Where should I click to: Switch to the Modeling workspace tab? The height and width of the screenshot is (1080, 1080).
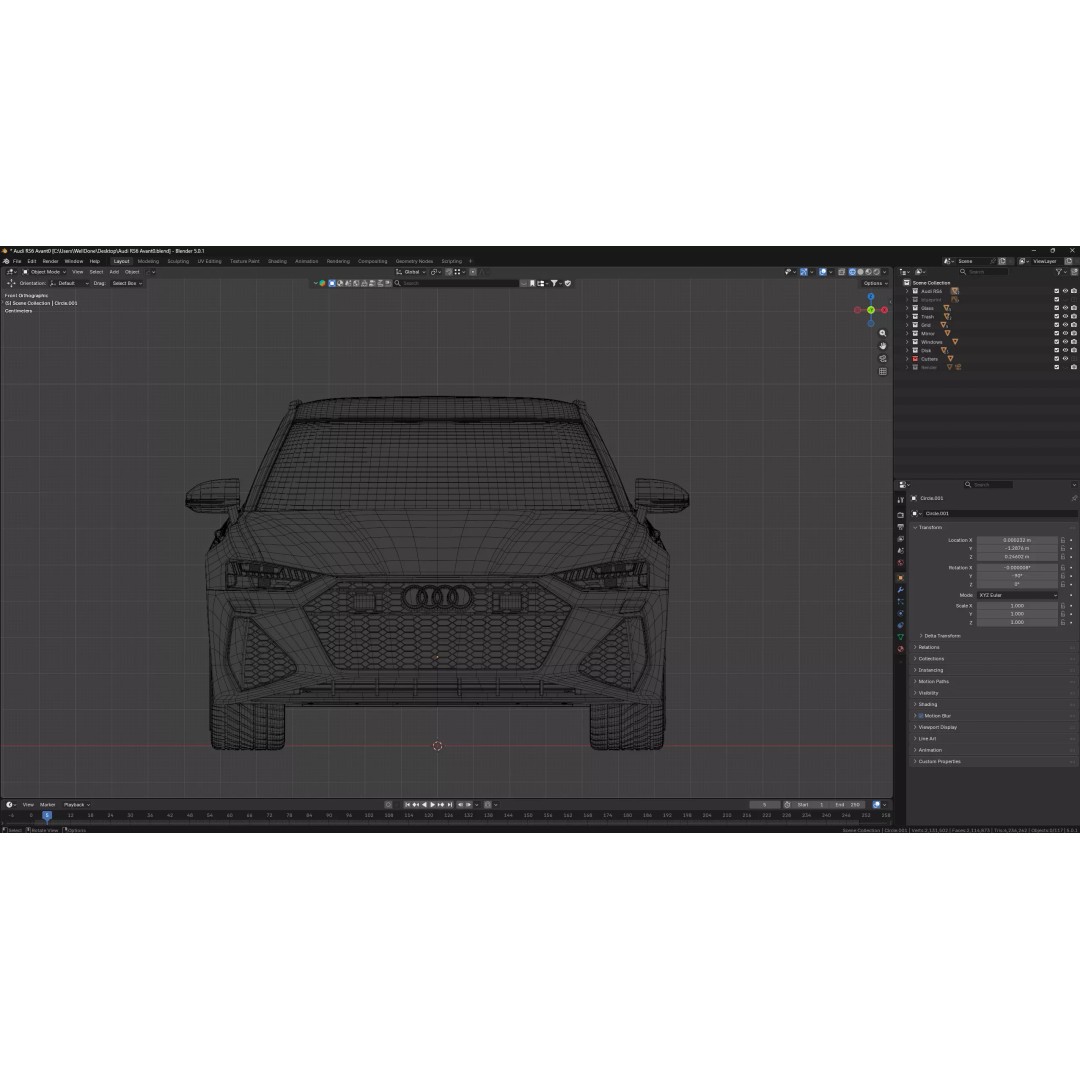pos(148,261)
